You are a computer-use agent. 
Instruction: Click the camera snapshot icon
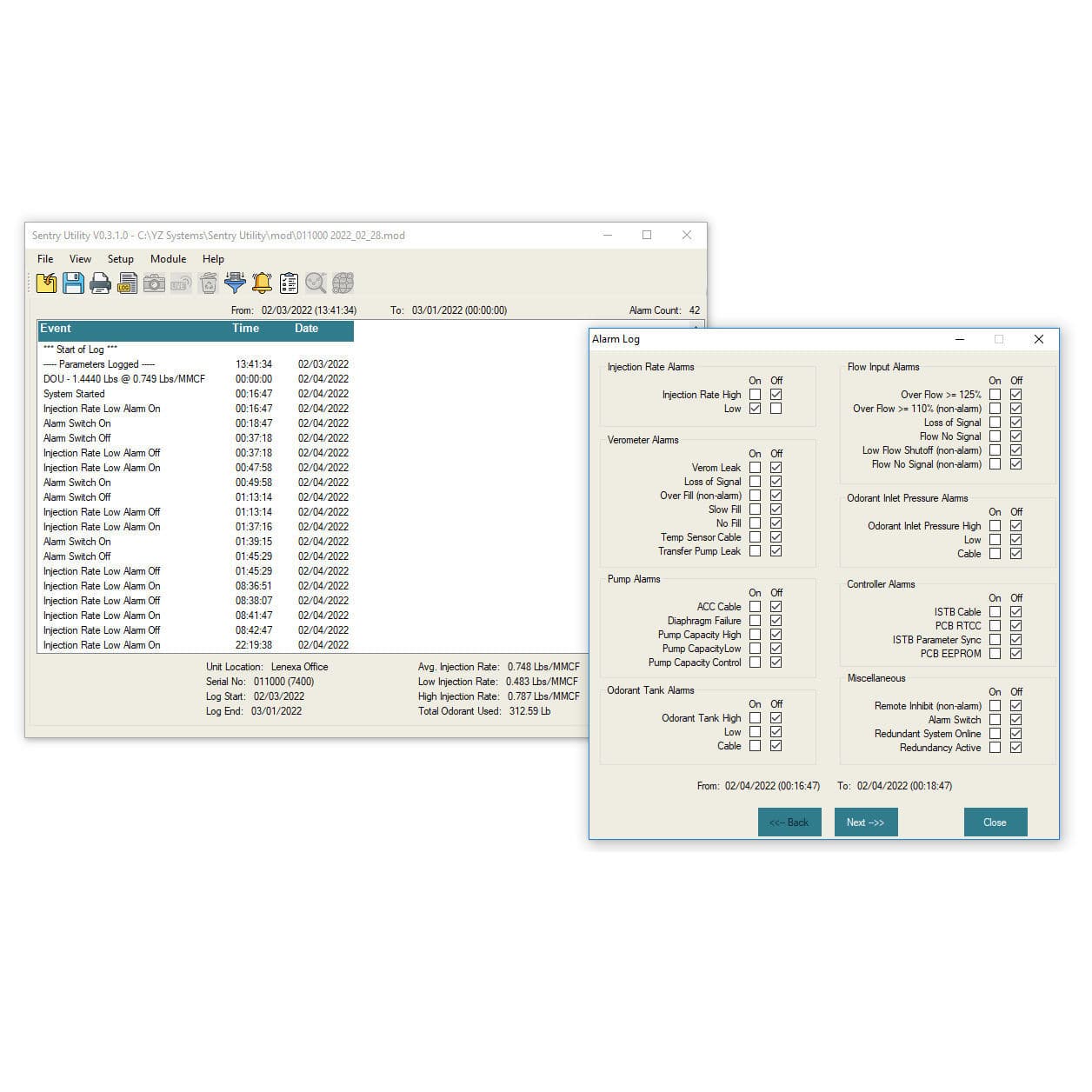point(154,283)
